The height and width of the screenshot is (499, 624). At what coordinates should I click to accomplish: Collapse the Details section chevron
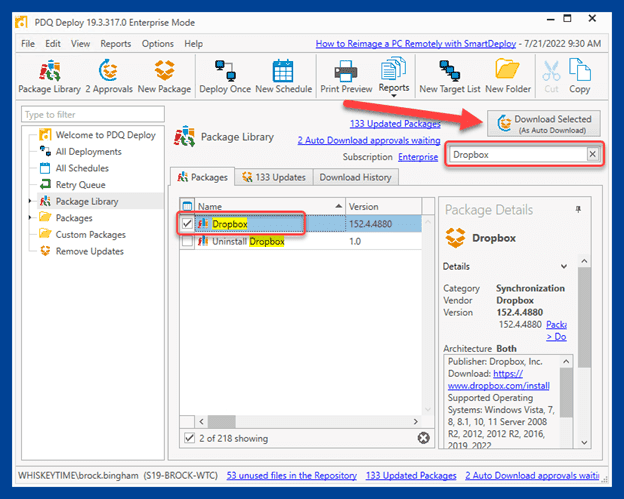(x=564, y=266)
